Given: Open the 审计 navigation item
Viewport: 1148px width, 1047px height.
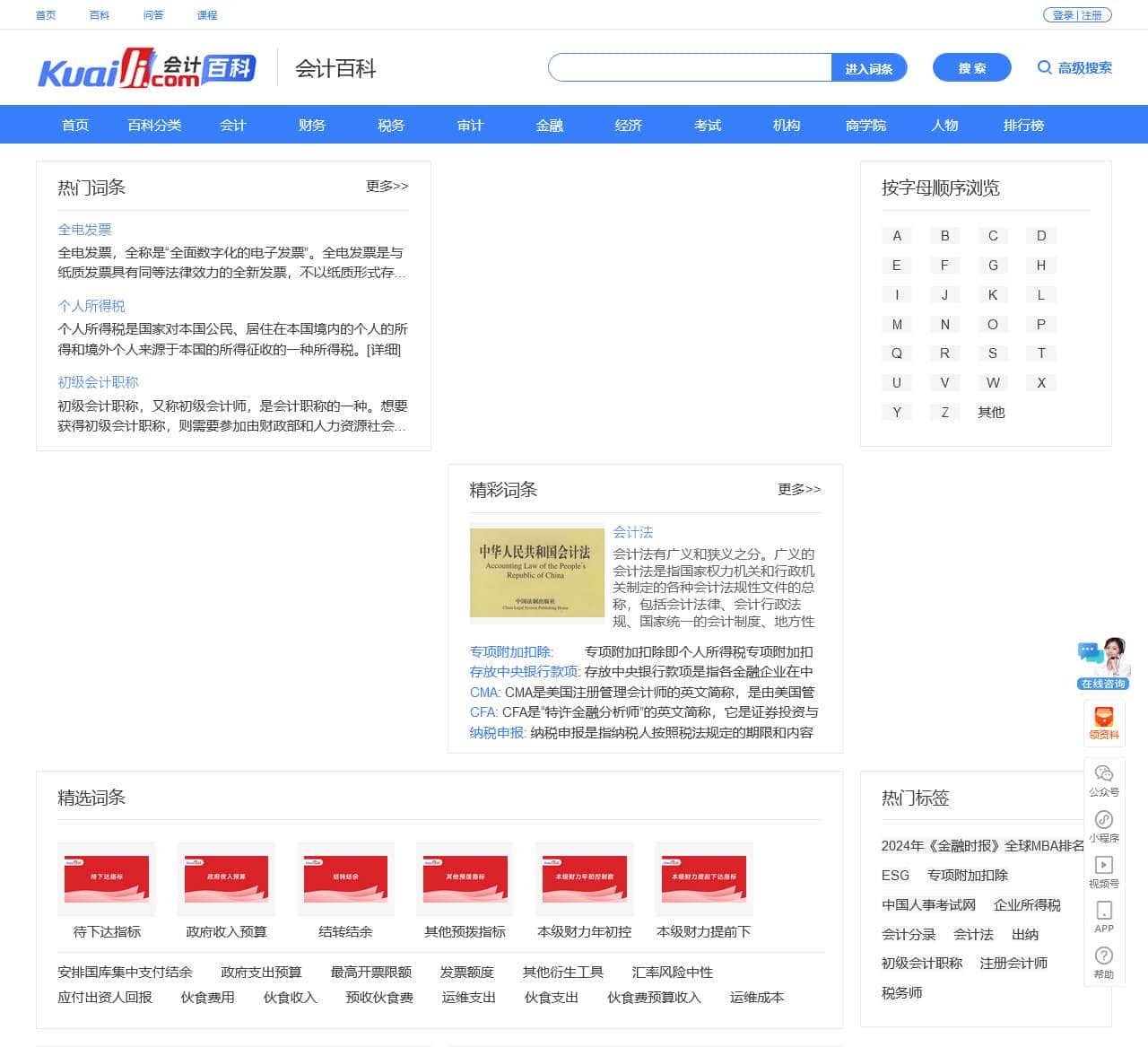Looking at the screenshot, I should pyautogui.click(x=470, y=125).
